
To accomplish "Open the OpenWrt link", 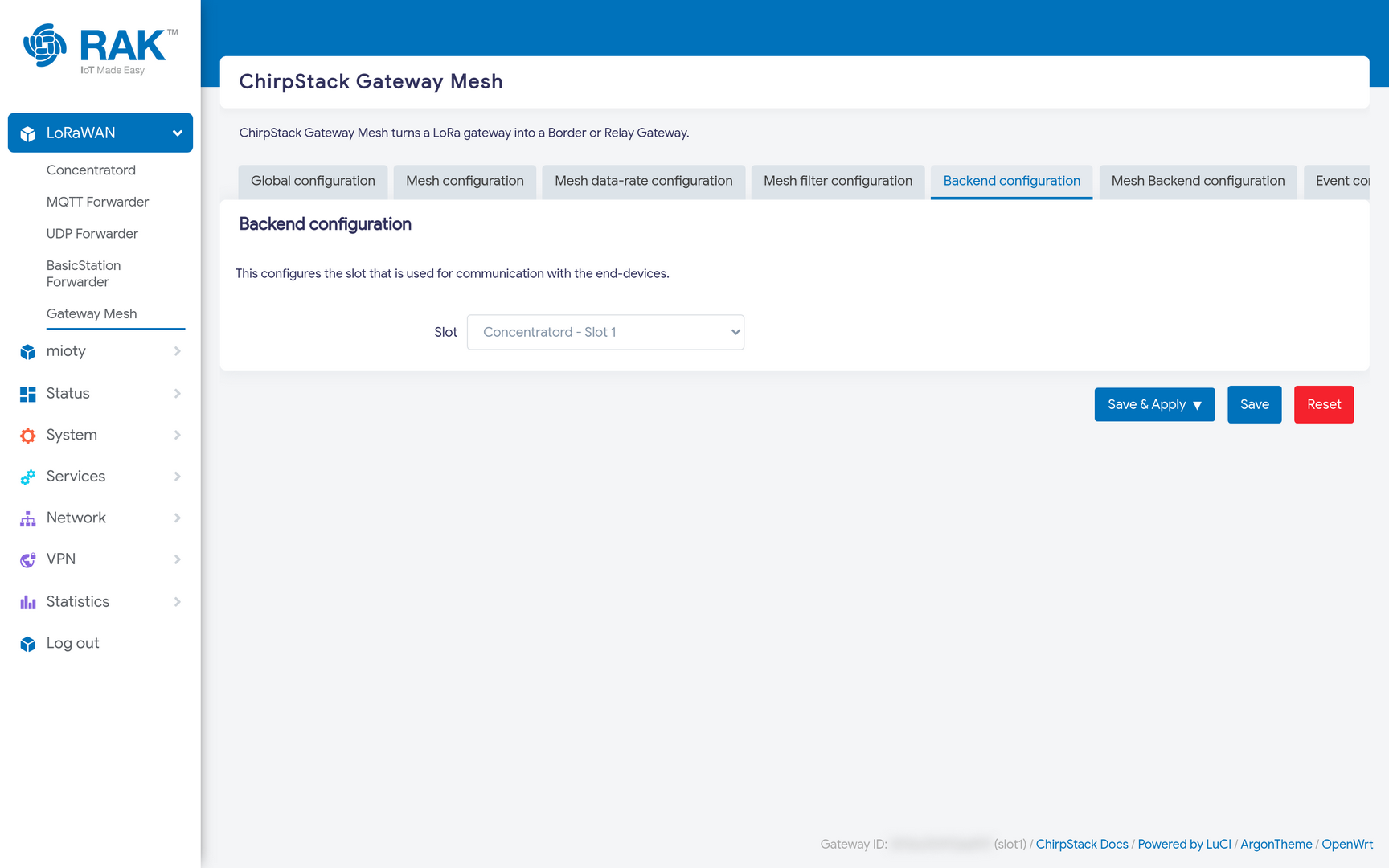I will (x=1347, y=844).
